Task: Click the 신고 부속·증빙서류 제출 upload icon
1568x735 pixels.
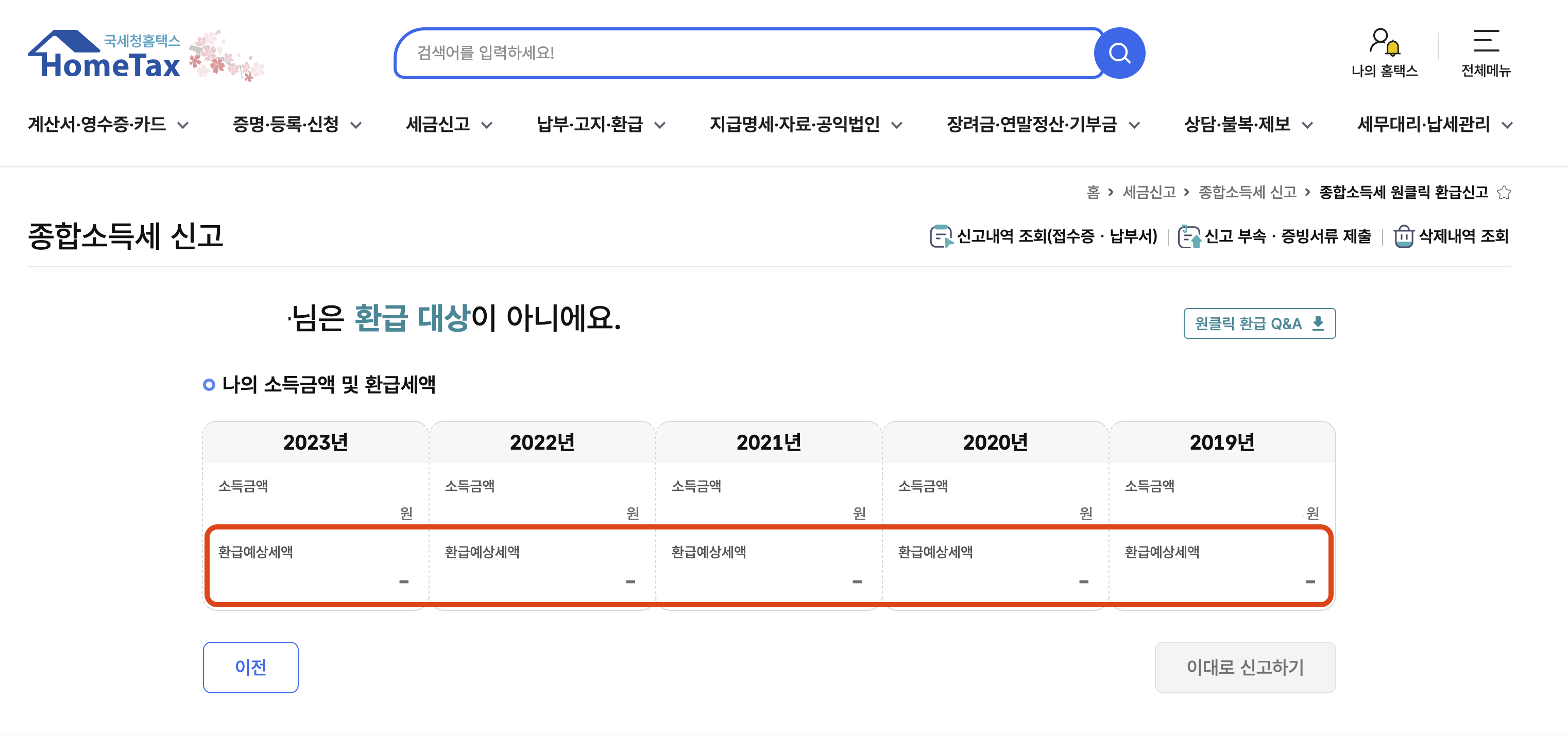Action: click(x=1189, y=236)
